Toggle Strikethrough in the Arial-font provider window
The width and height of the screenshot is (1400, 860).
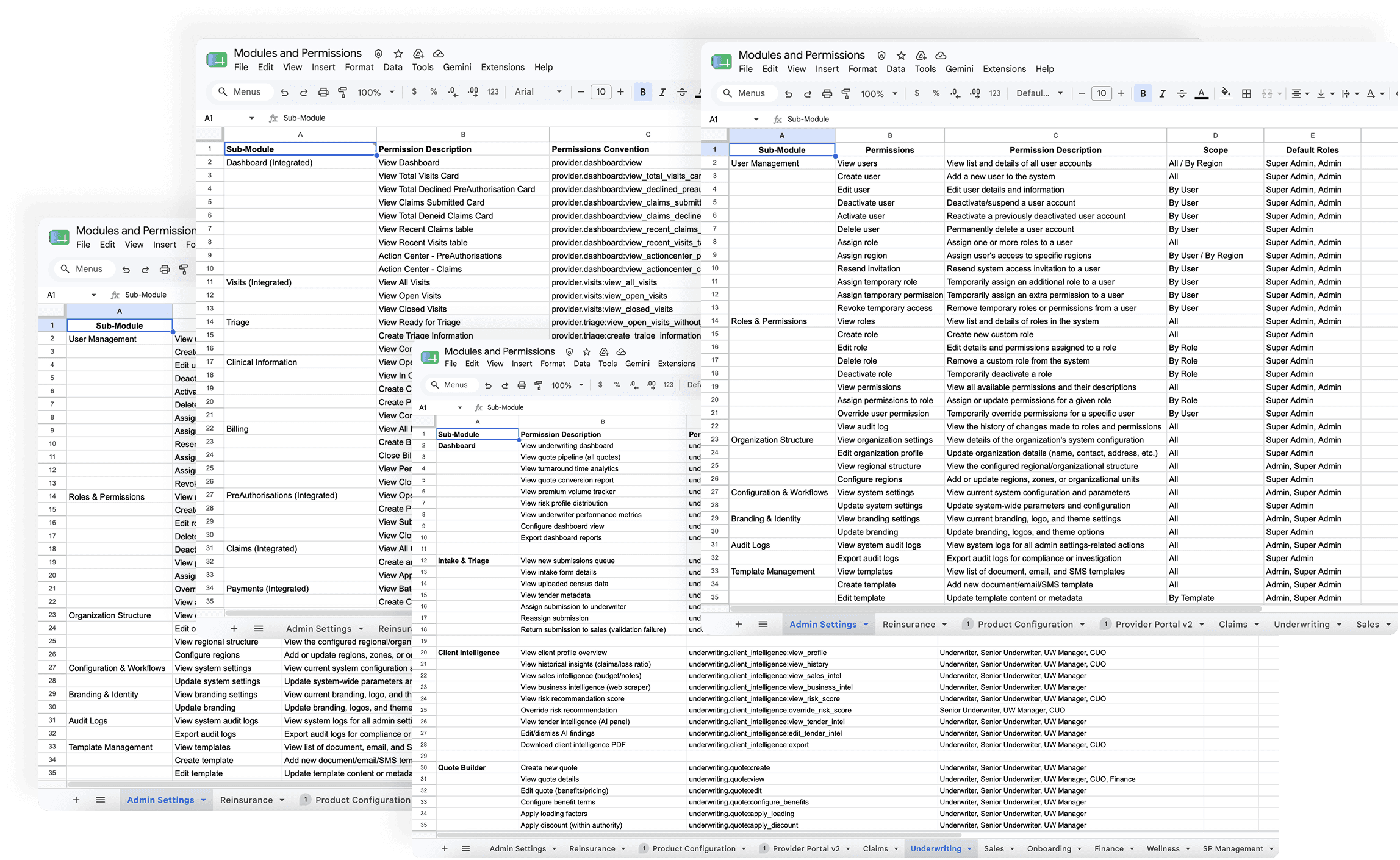[682, 92]
